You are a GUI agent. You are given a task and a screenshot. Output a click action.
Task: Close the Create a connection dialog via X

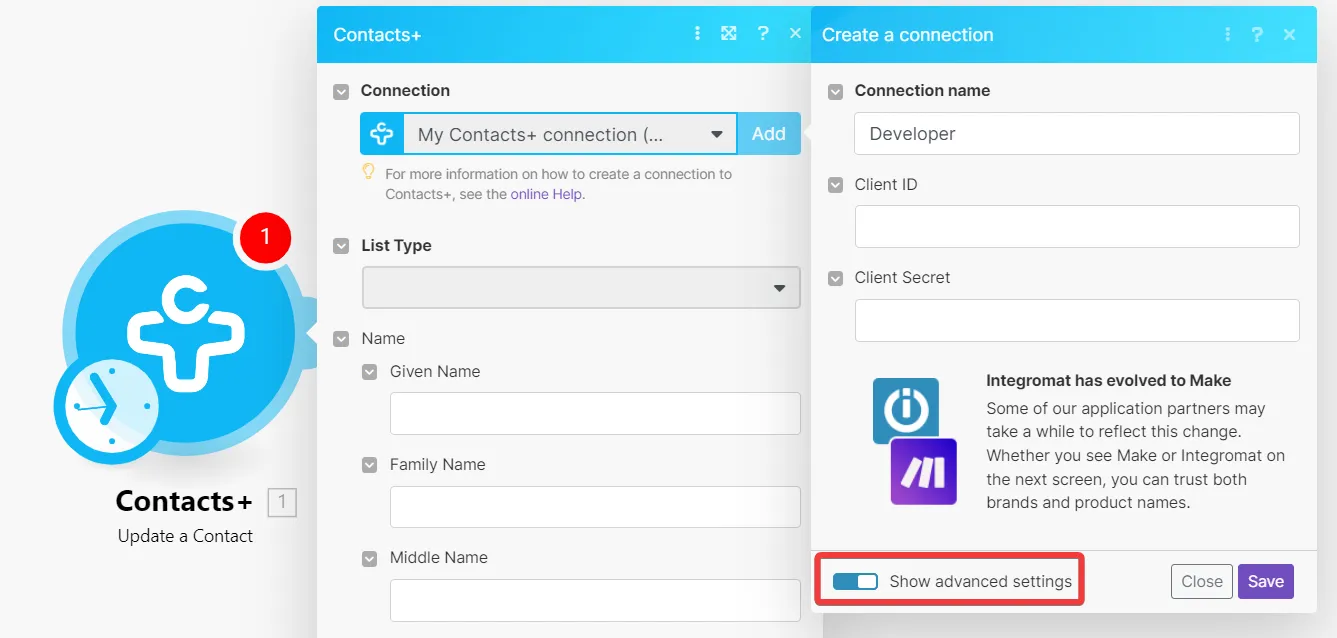(1290, 35)
